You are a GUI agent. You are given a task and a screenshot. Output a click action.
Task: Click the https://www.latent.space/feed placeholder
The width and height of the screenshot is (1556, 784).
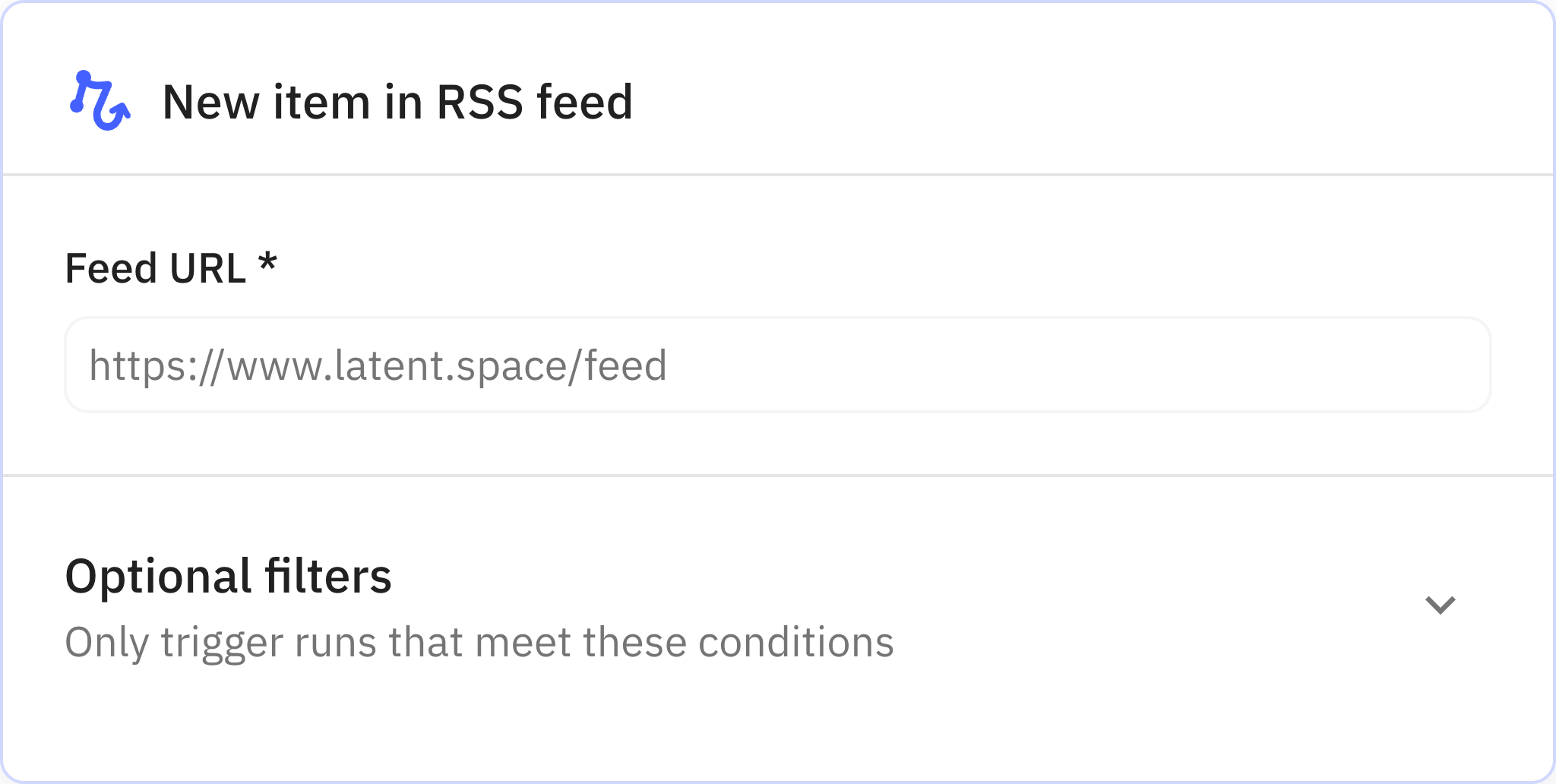(378, 366)
